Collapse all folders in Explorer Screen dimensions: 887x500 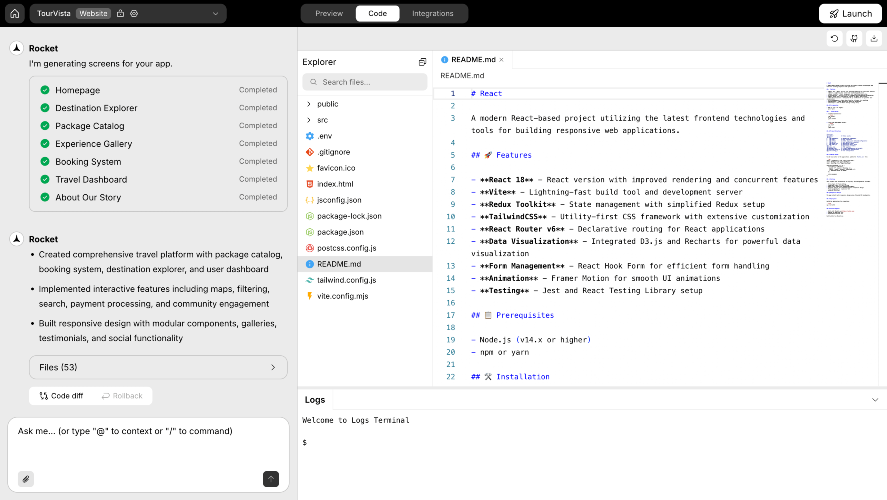point(422,62)
